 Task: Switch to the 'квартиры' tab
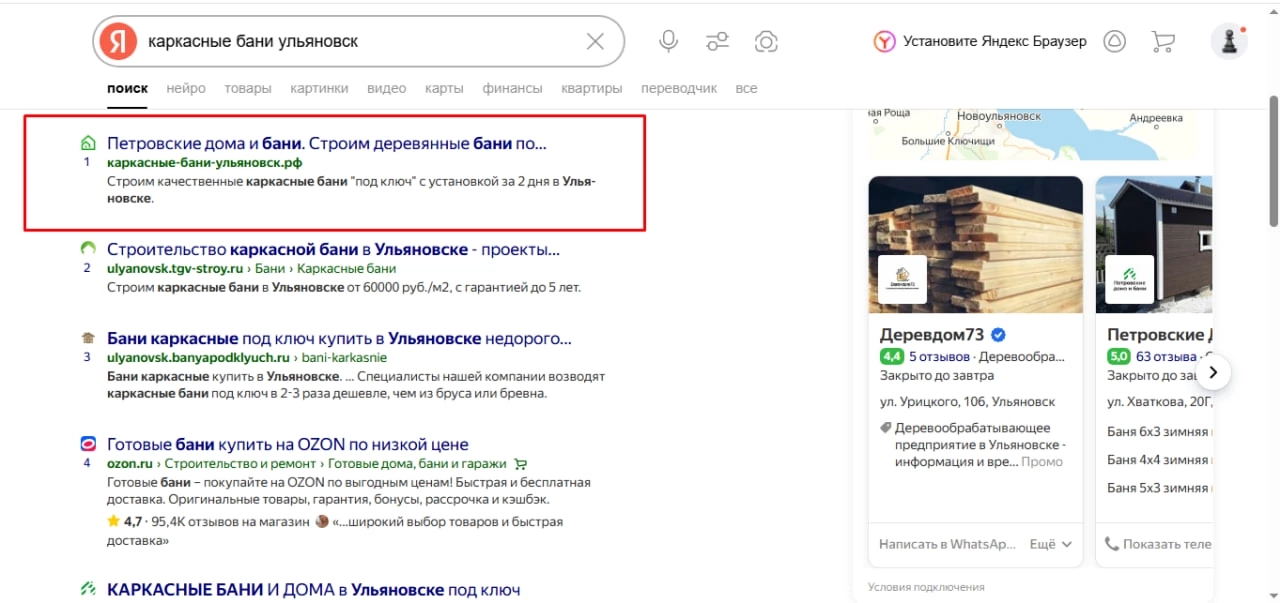tap(592, 88)
